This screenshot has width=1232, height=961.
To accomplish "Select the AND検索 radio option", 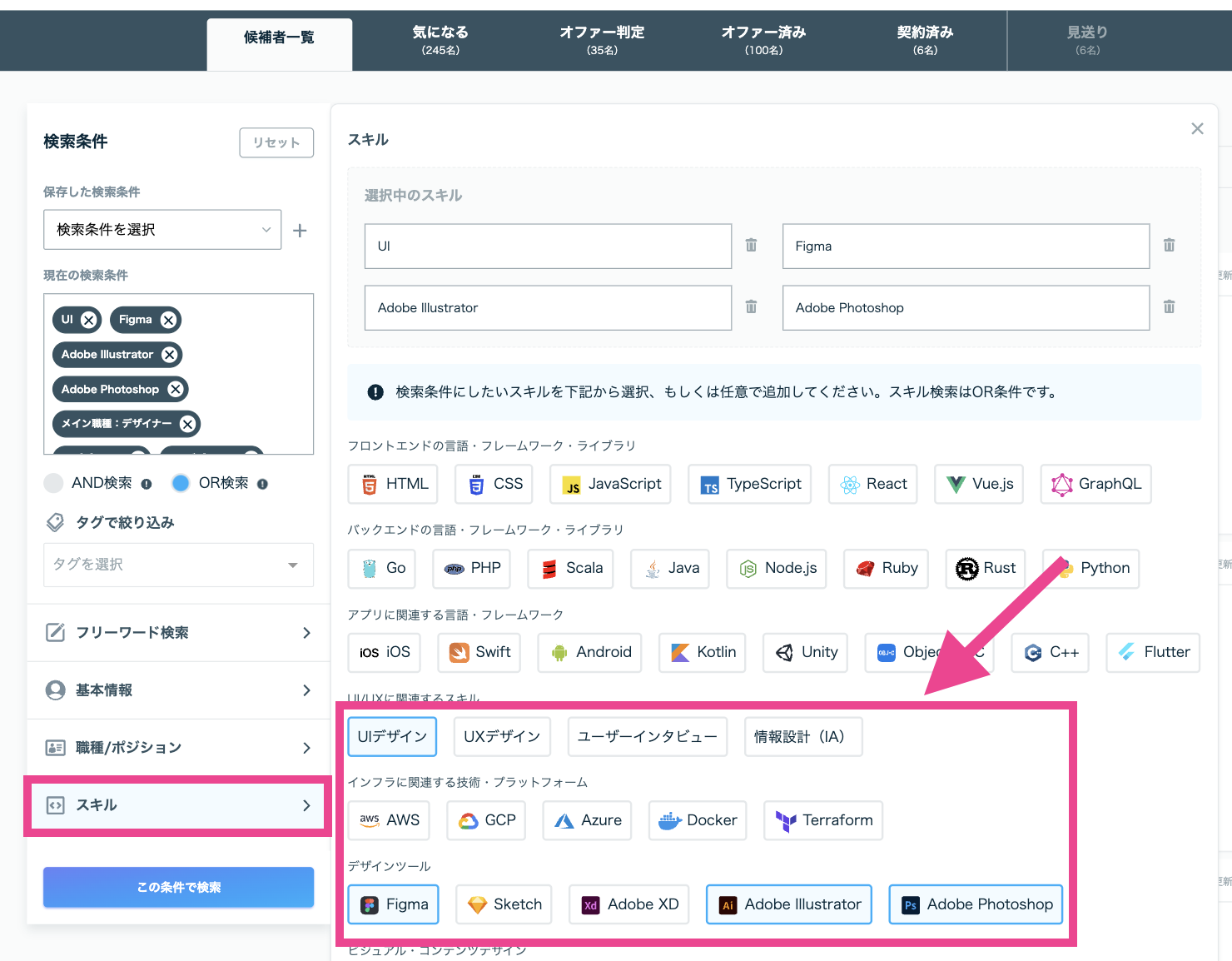I will point(53,483).
